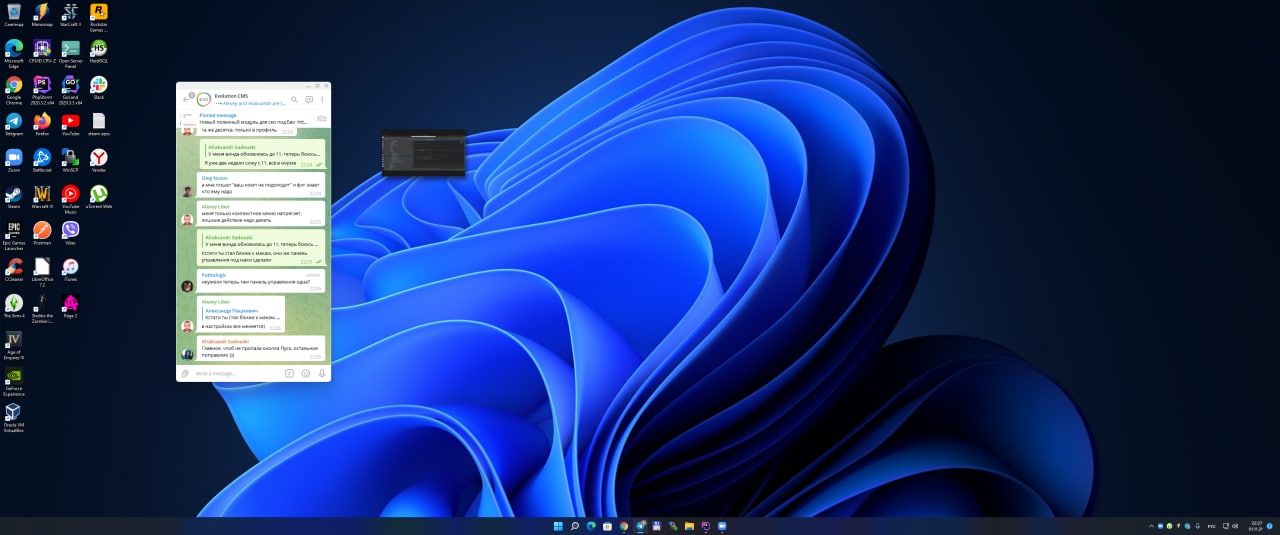Viewport: 1280px width, 535px height.
Task: Open bot commands slash icon
Action: (x=289, y=373)
